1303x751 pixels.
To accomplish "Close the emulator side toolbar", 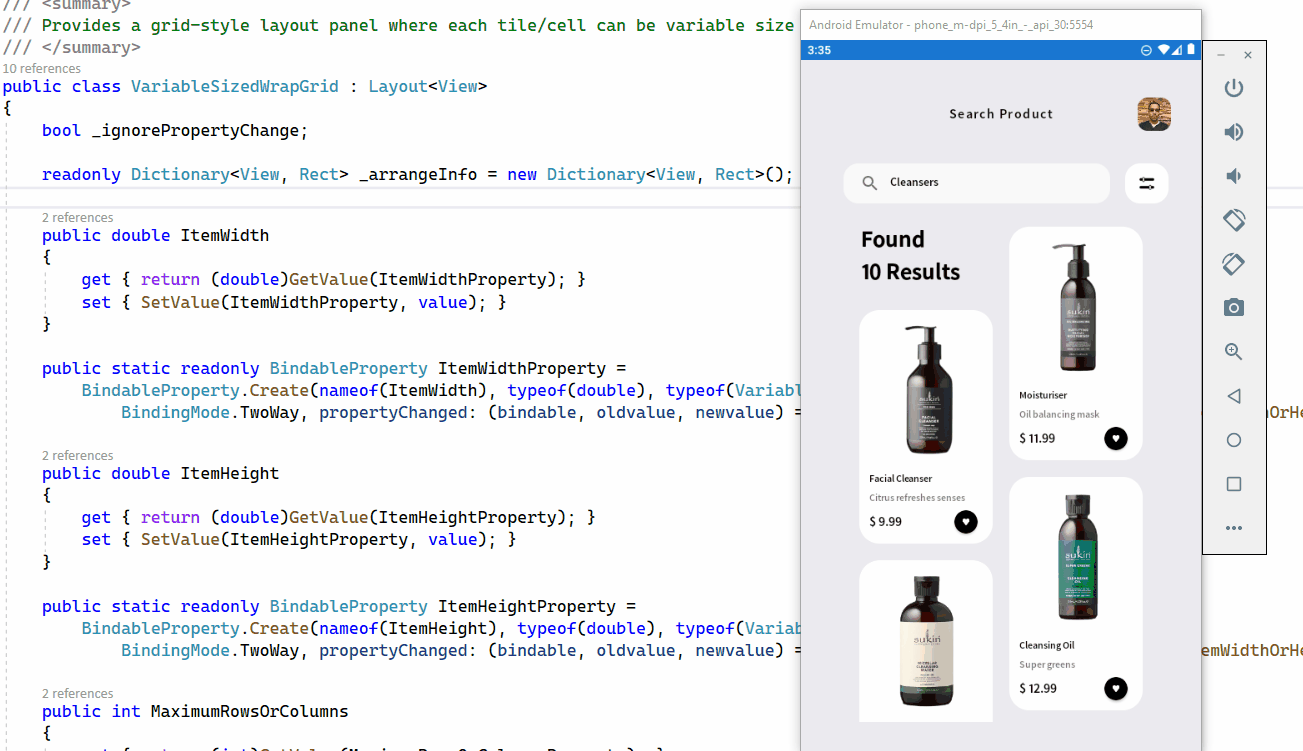I will click(1247, 55).
